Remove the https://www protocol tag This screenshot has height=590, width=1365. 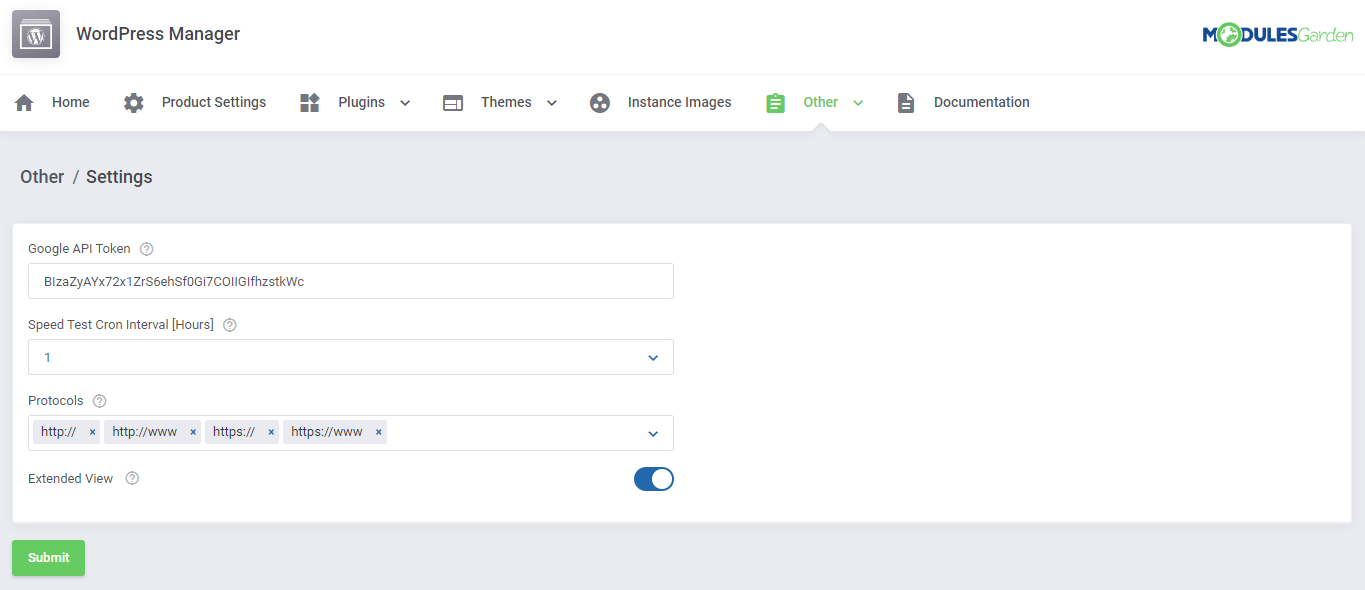(x=379, y=432)
